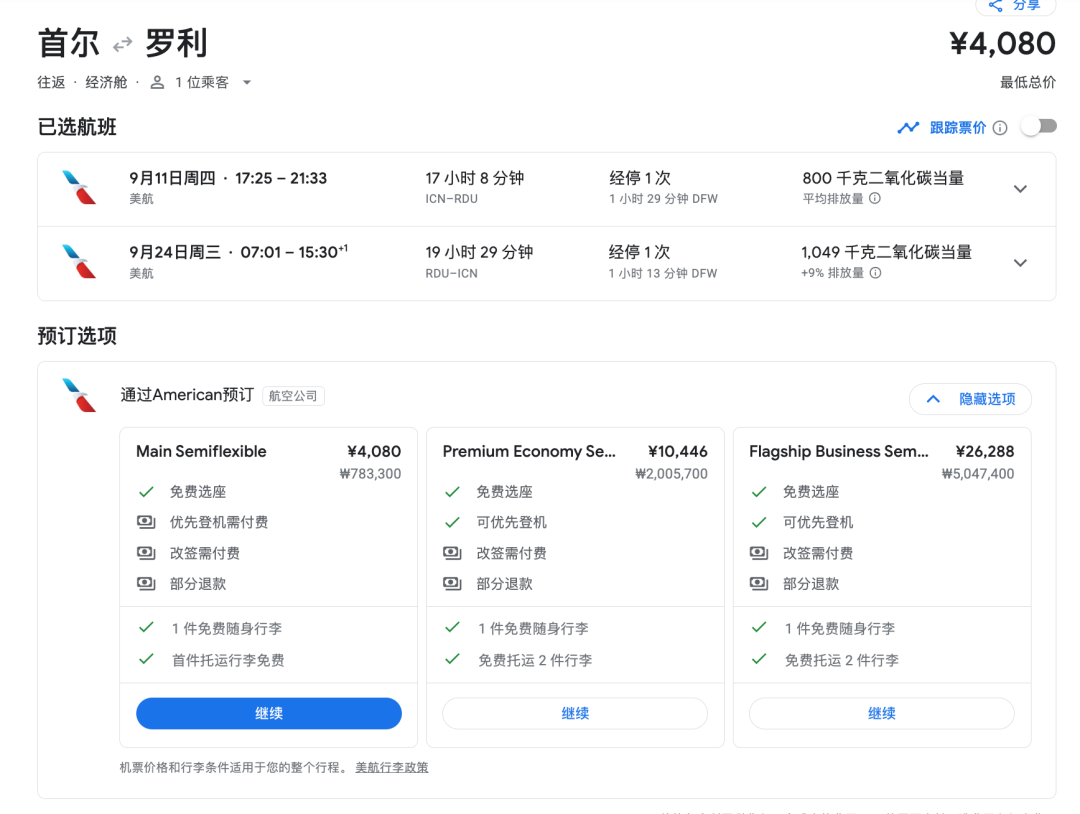1080x814 pixels.
Task: Open the 1 位乘客 passenger dropdown
Action: click(247, 82)
